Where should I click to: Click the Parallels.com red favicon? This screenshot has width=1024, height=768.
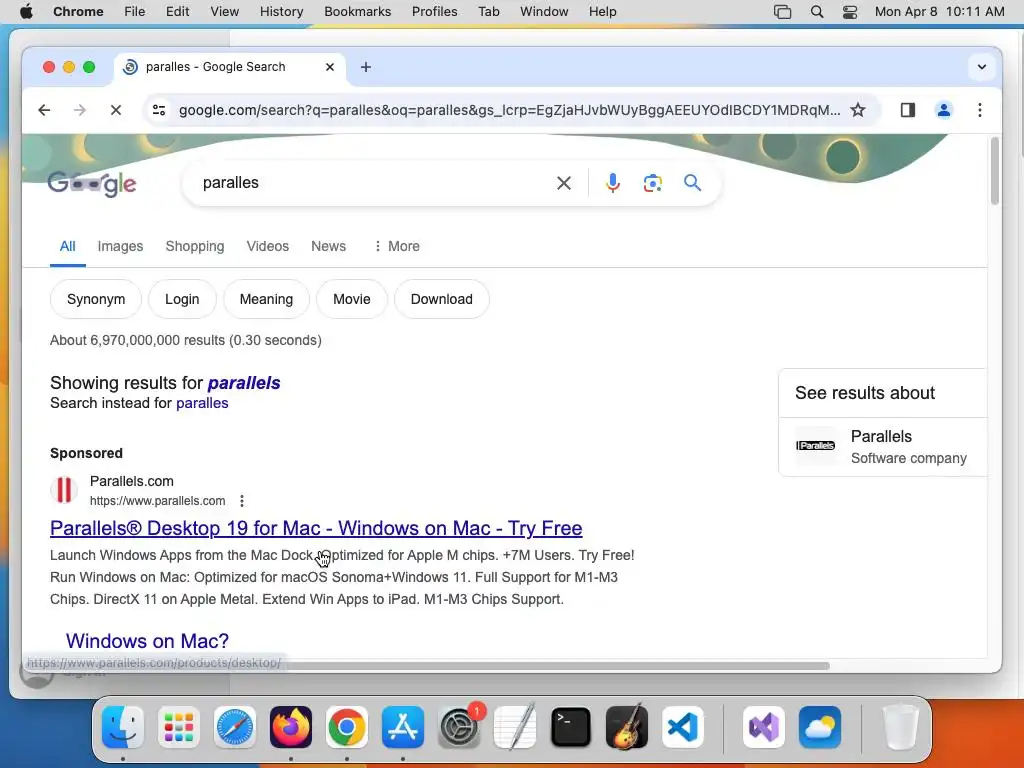64,490
